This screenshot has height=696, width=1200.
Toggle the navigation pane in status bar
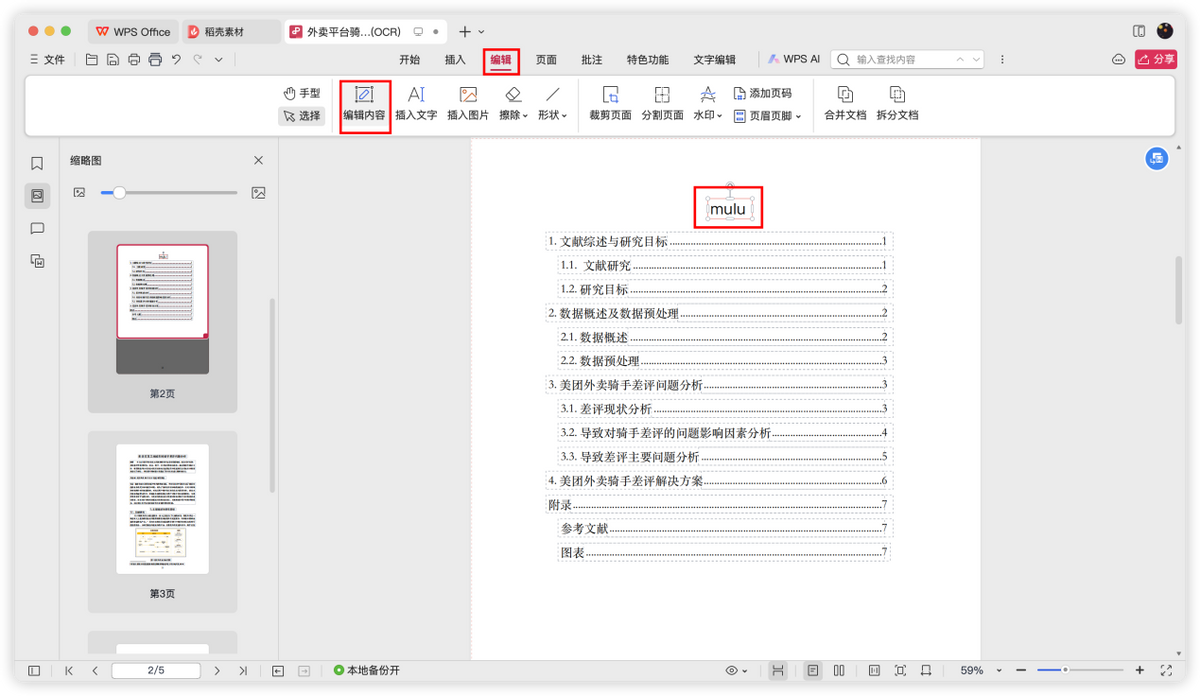(34, 670)
